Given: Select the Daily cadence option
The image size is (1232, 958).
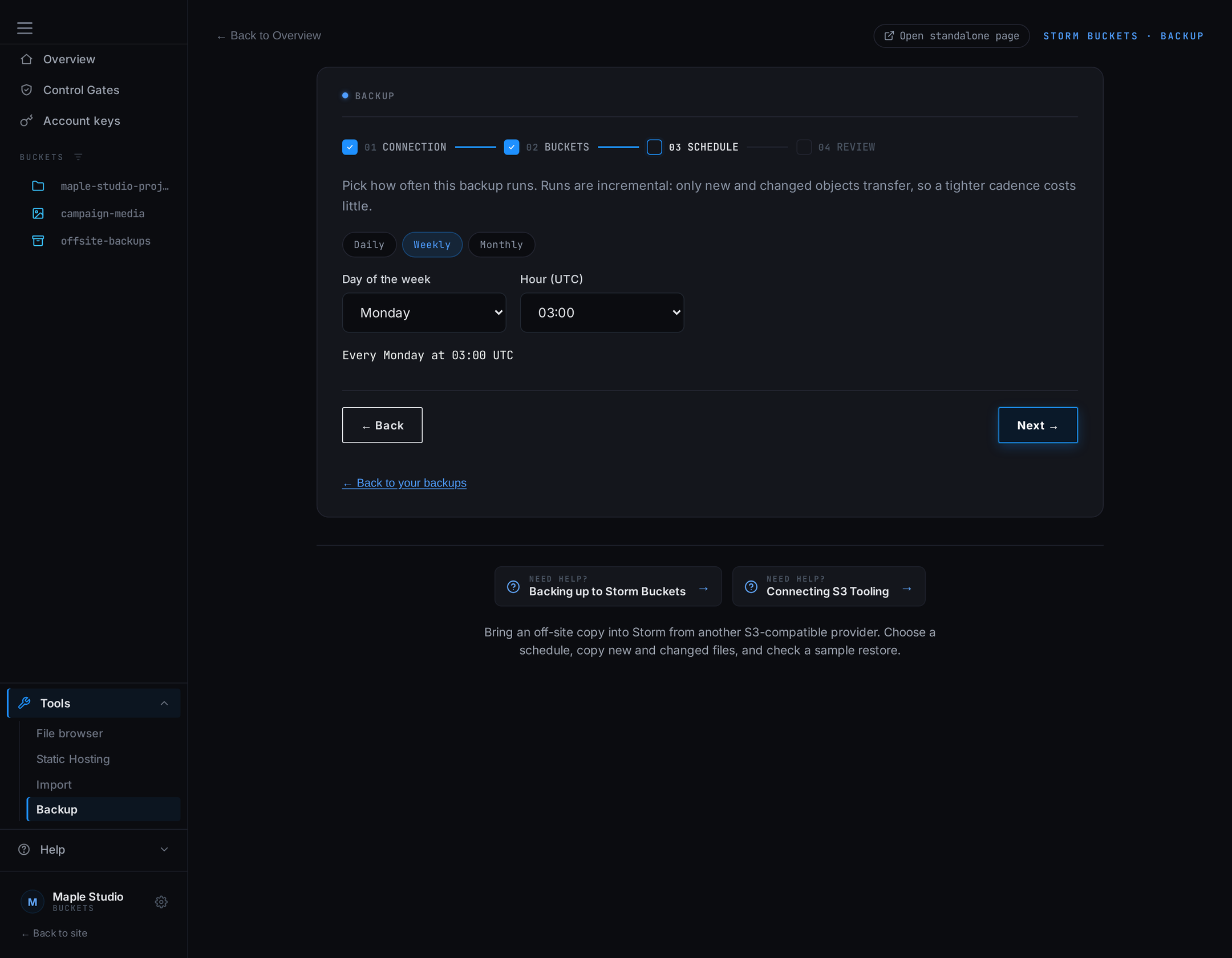Looking at the screenshot, I should 369,245.
